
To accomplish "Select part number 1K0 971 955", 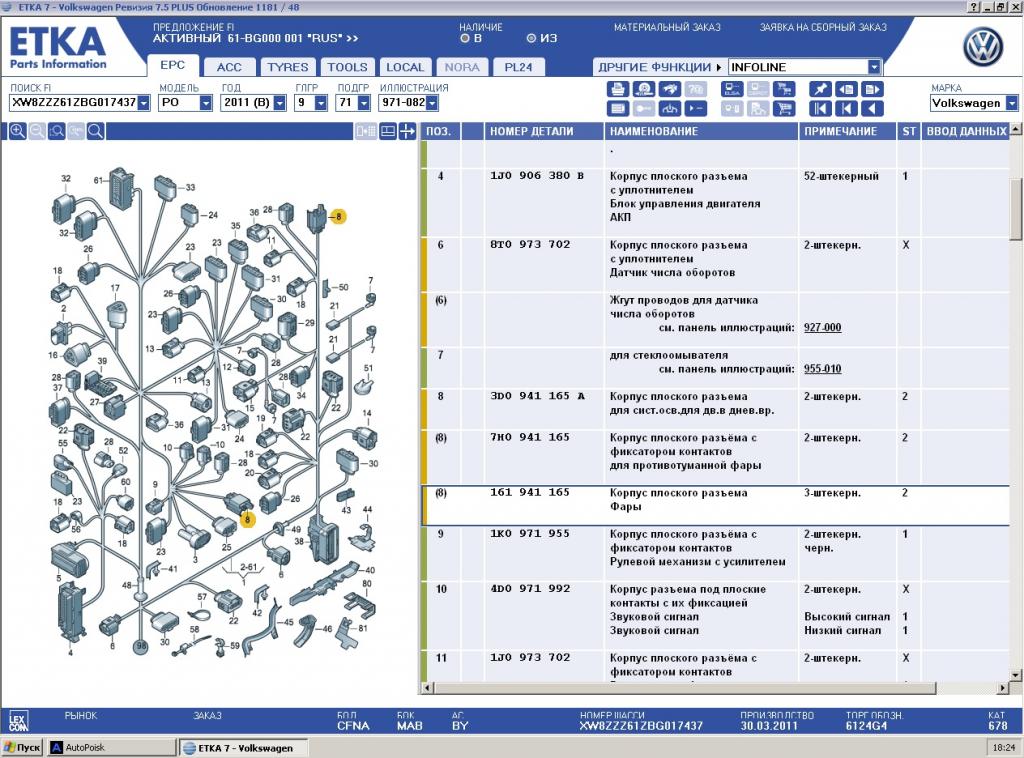I will tap(530, 533).
